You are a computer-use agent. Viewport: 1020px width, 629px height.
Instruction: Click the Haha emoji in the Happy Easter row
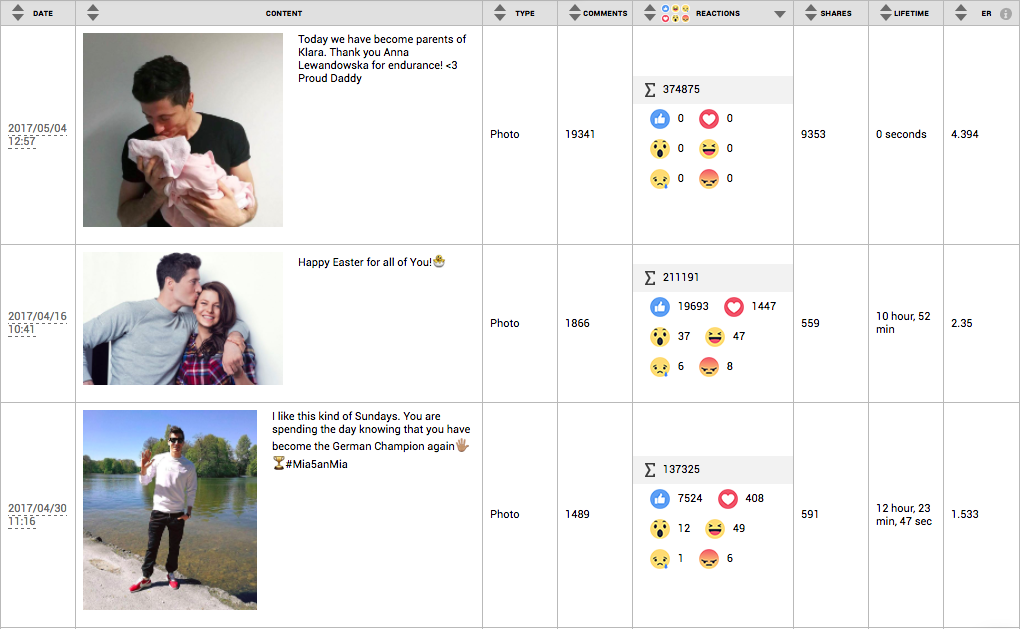click(x=715, y=337)
